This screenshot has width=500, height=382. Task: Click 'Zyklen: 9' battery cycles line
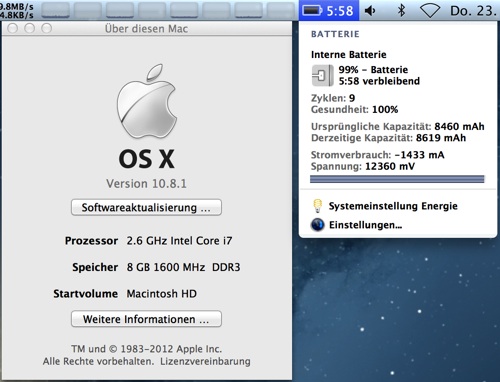pos(333,98)
